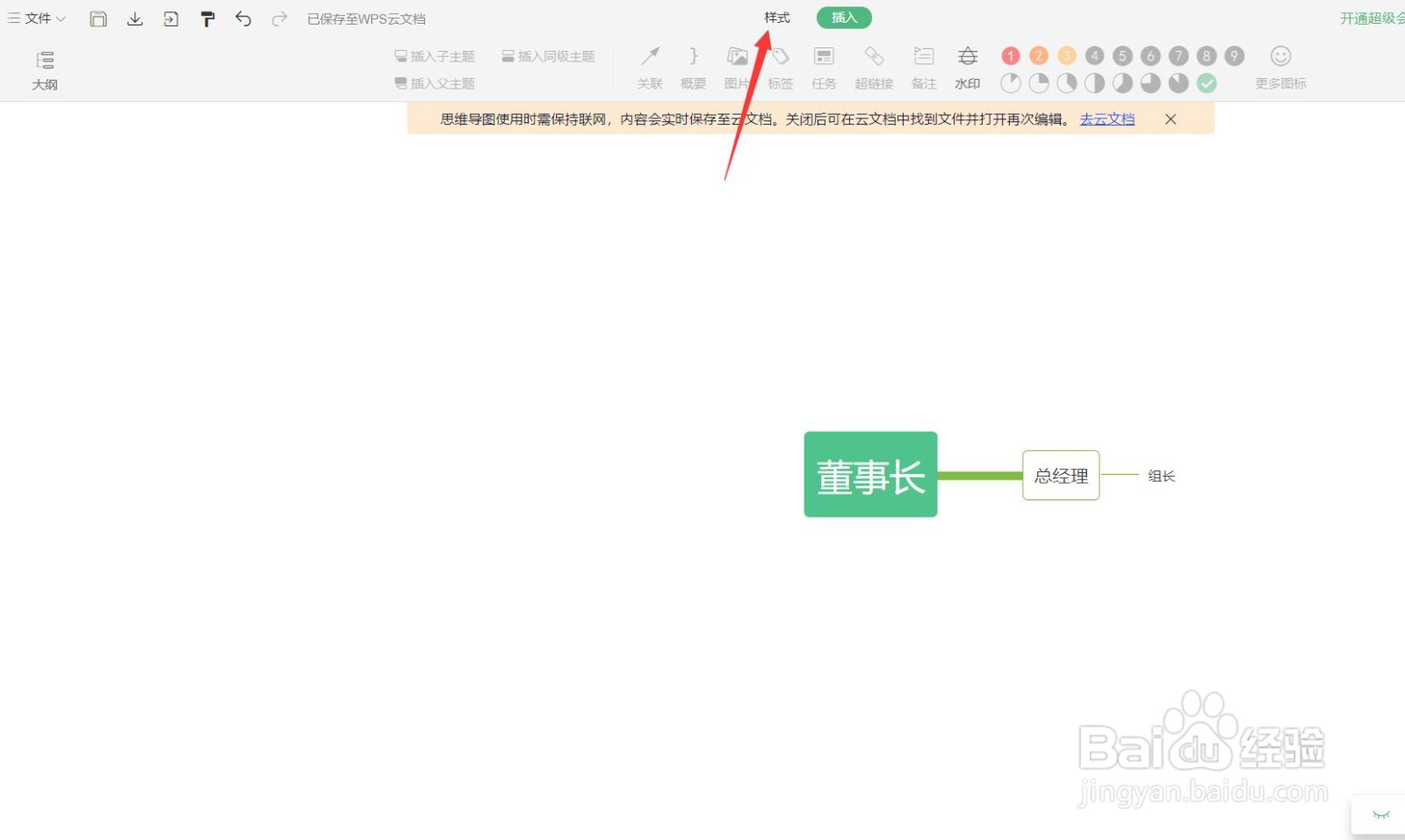Click 插入父主题 button
Viewport: 1405px width, 840px height.
[435, 83]
